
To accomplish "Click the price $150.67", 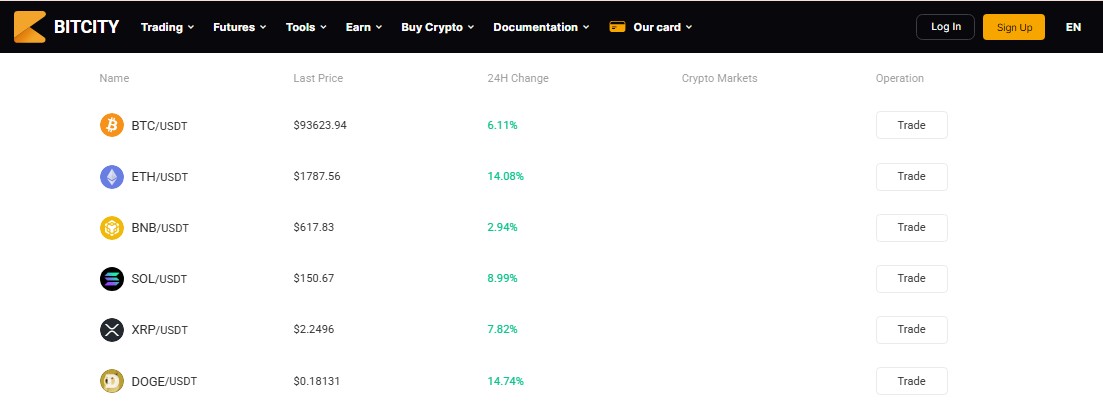I will [x=314, y=278].
